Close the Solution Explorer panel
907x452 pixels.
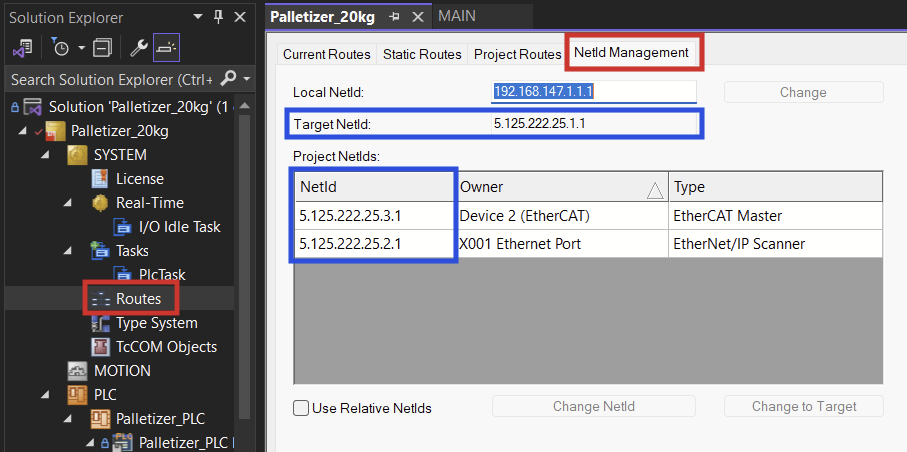[x=240, y=17]
